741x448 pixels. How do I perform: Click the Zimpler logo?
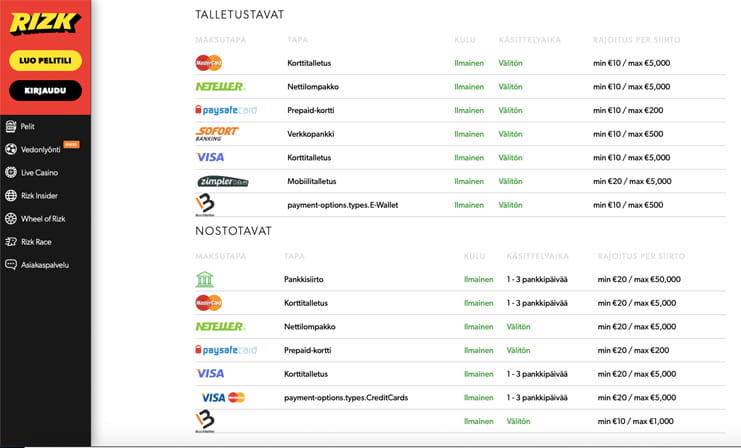(223, 181)
